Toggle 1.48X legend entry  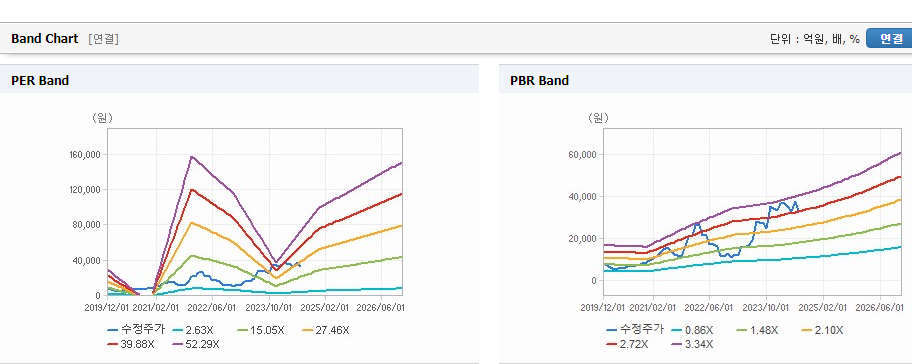757,330
